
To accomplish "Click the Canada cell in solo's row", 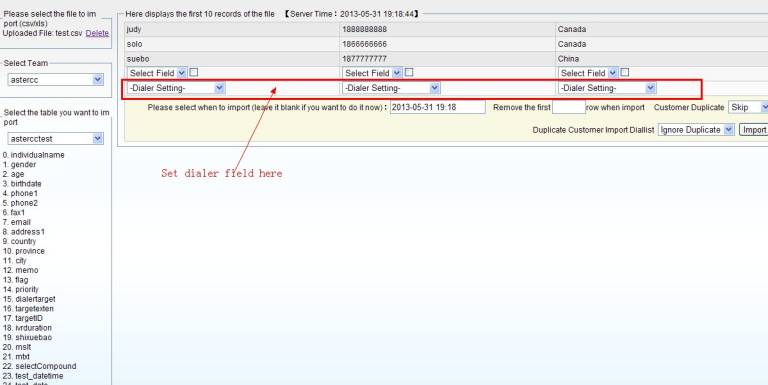I will pyautogui.click(x=662, y=44).
